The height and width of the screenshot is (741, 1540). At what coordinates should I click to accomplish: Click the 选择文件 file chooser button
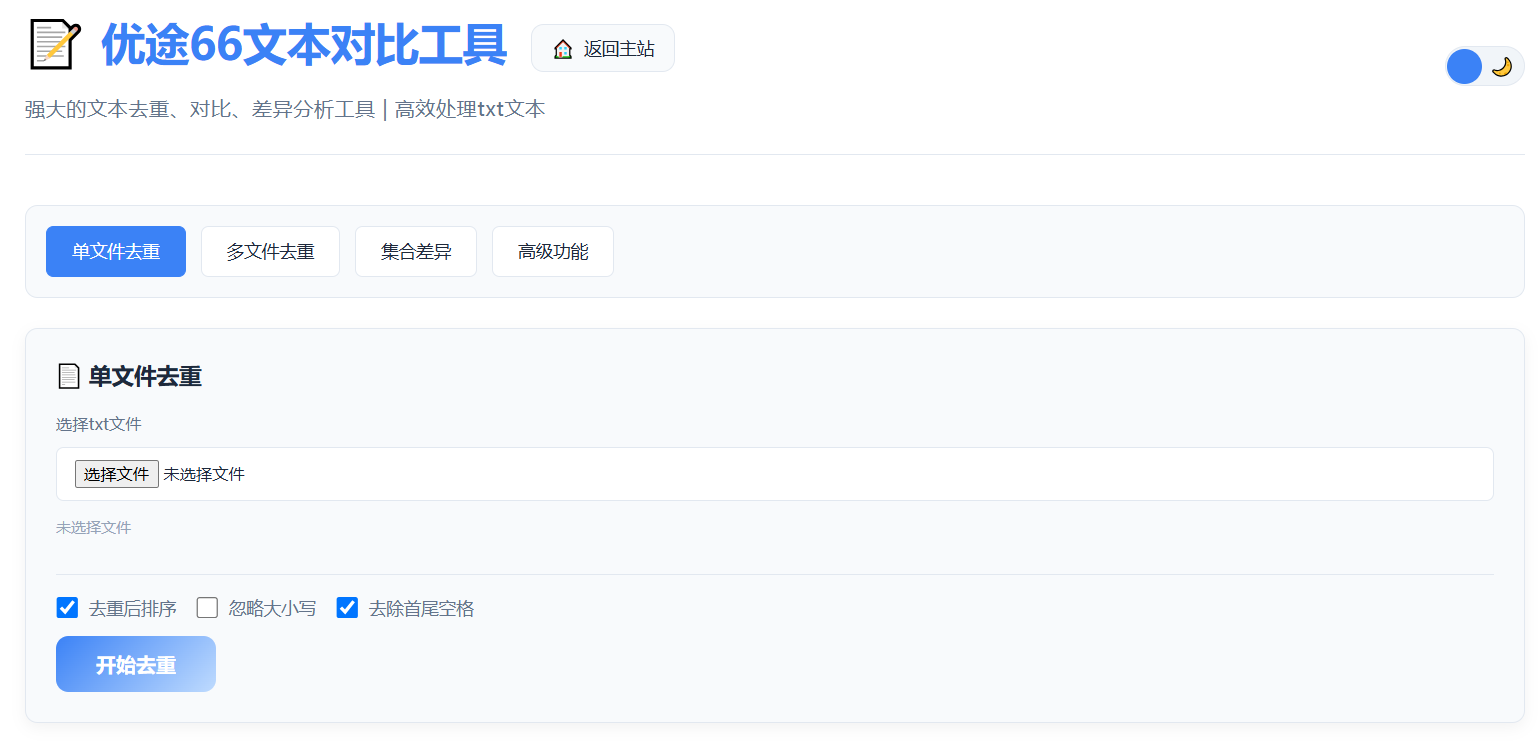tap(117, 474)
